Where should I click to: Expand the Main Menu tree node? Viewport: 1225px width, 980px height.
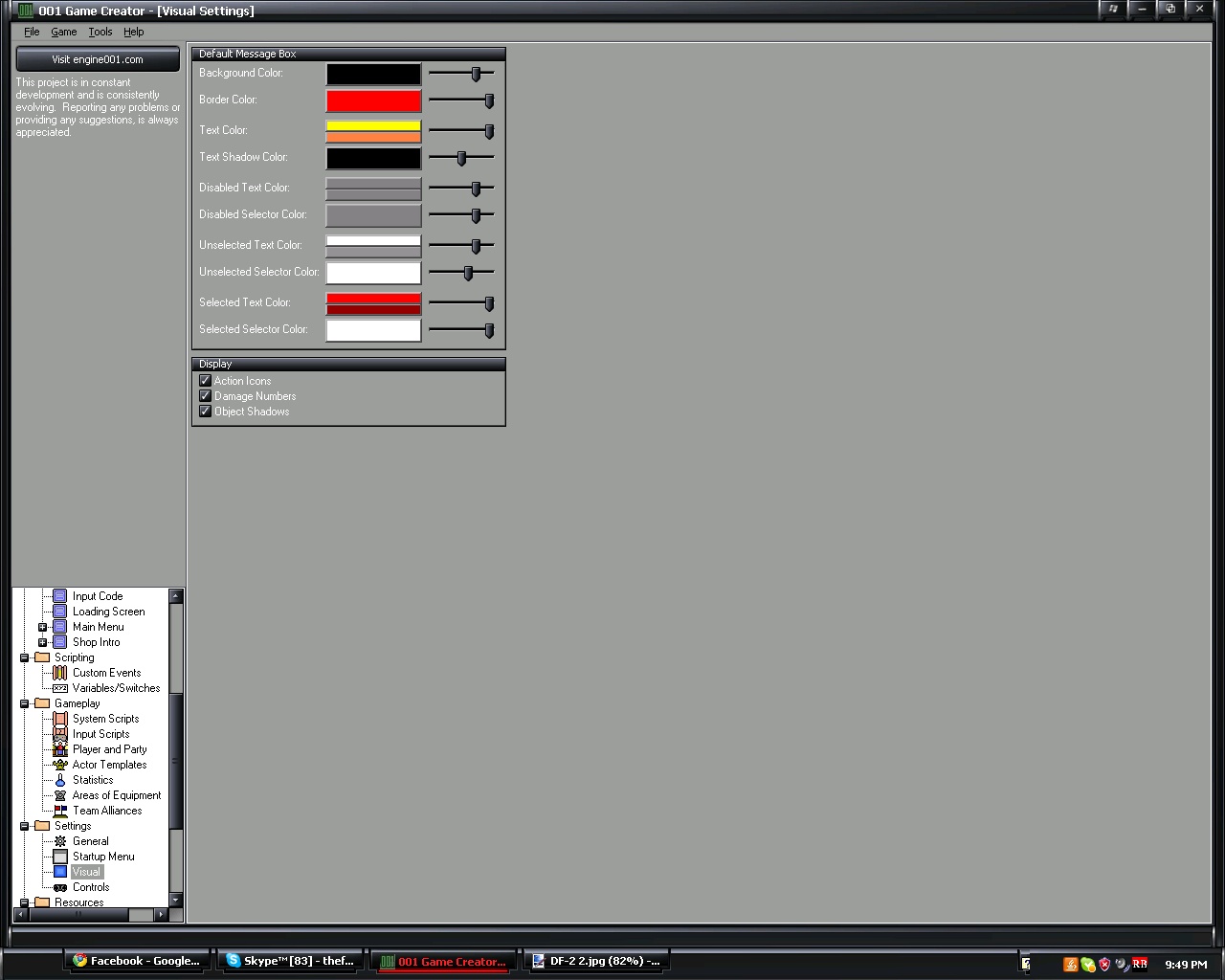pos(42,627)
